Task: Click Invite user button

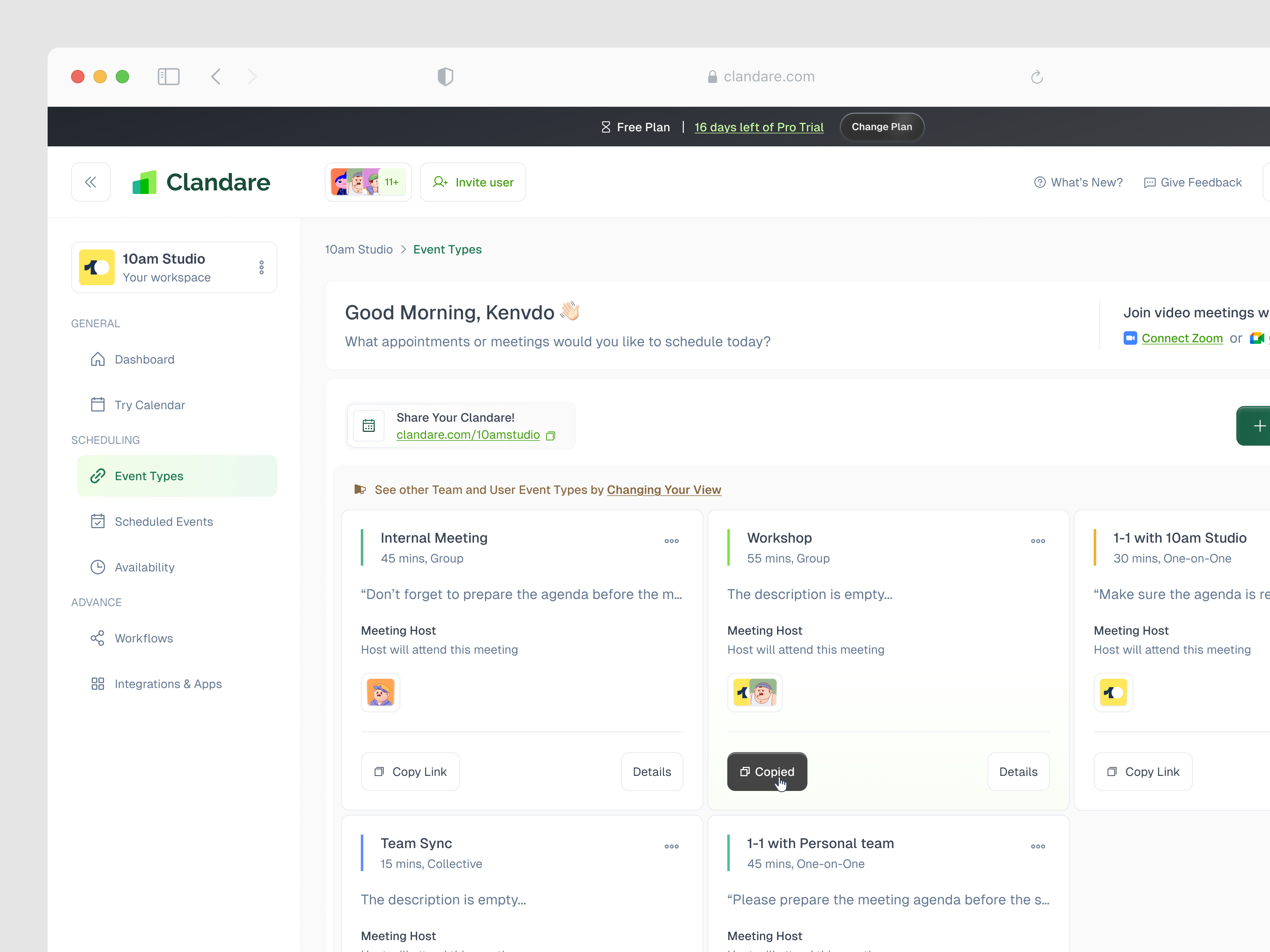Action: (473, 182)
